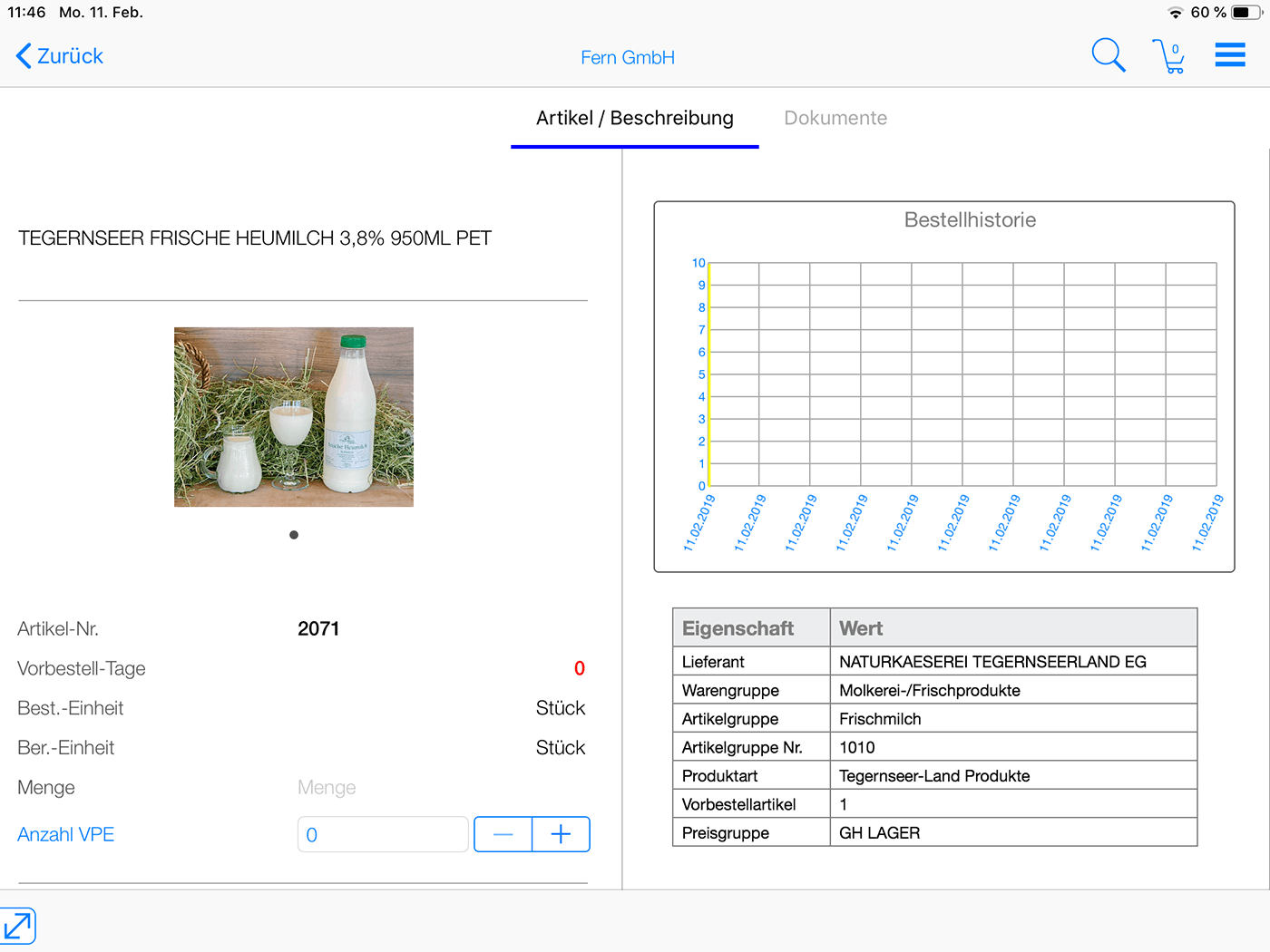Tap the battery status indicator

(1246, 12)
